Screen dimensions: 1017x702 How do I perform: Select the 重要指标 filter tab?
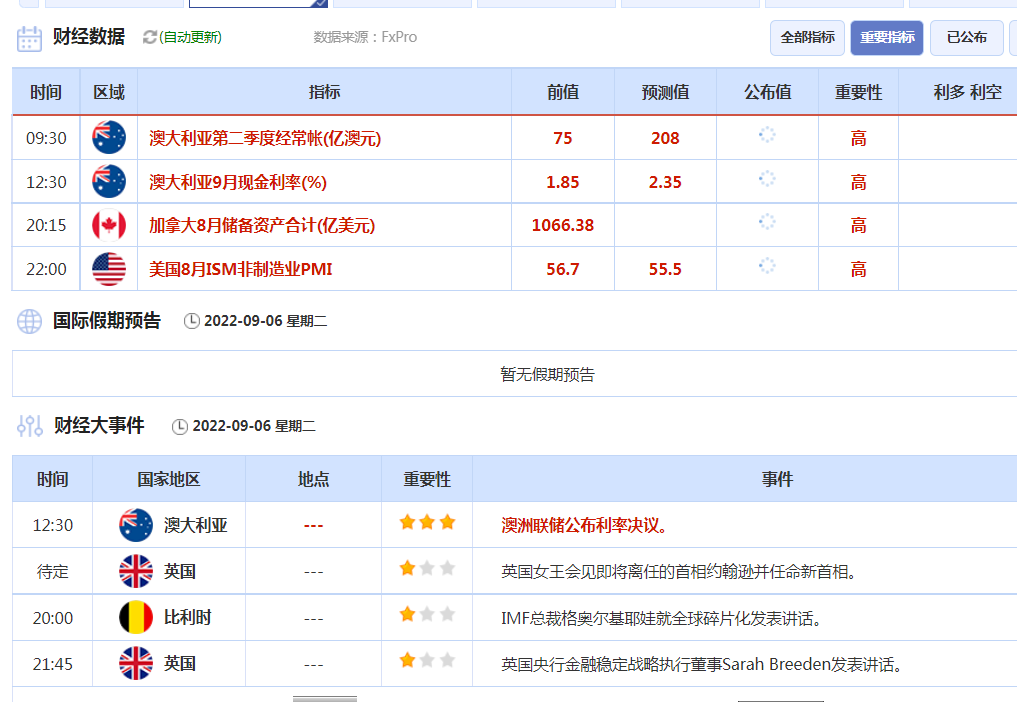click(x=887, y=37)
